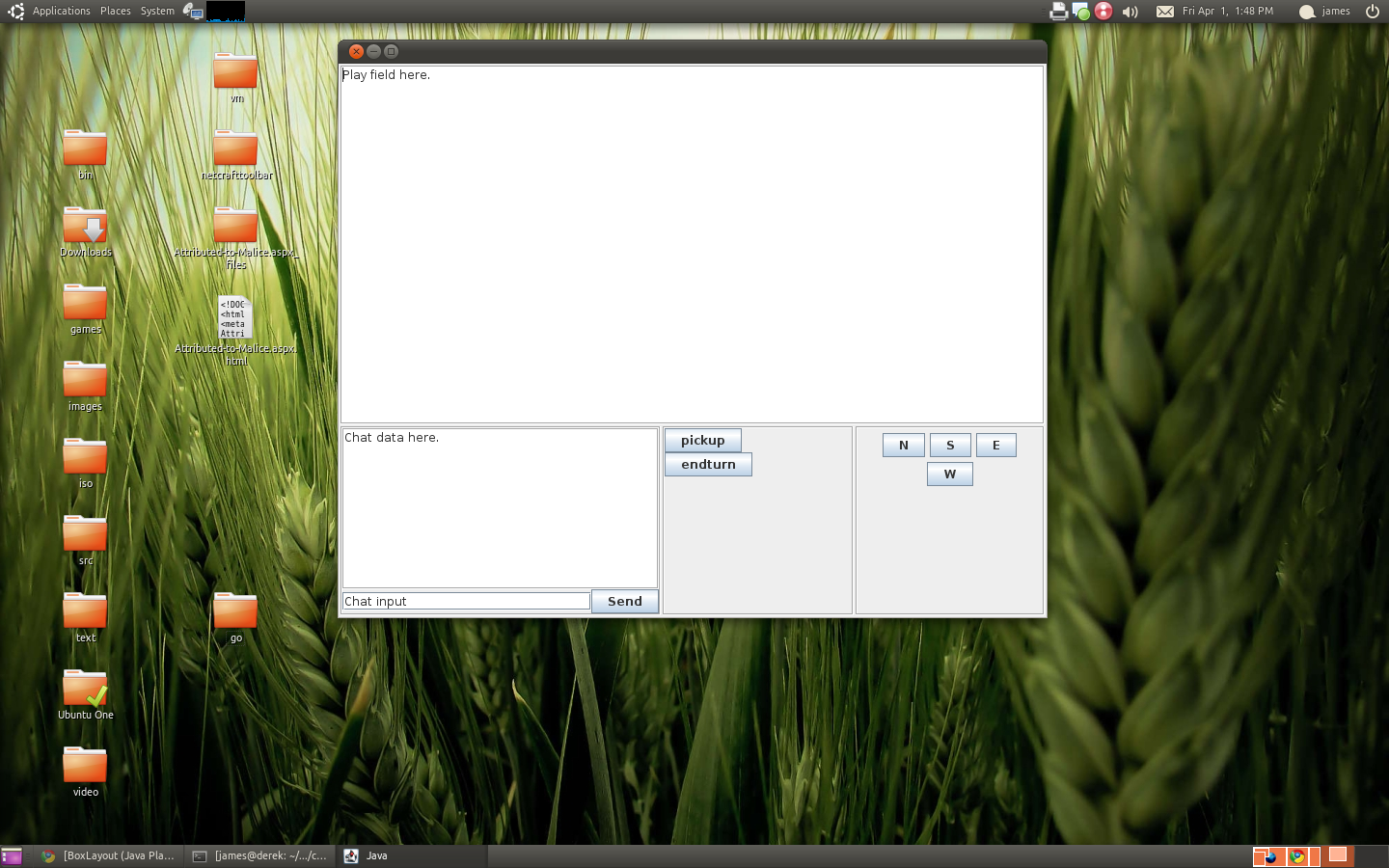Click inside the Play field text area
1389x868 pixels.
pyautogui.click(x=691, y=243)
